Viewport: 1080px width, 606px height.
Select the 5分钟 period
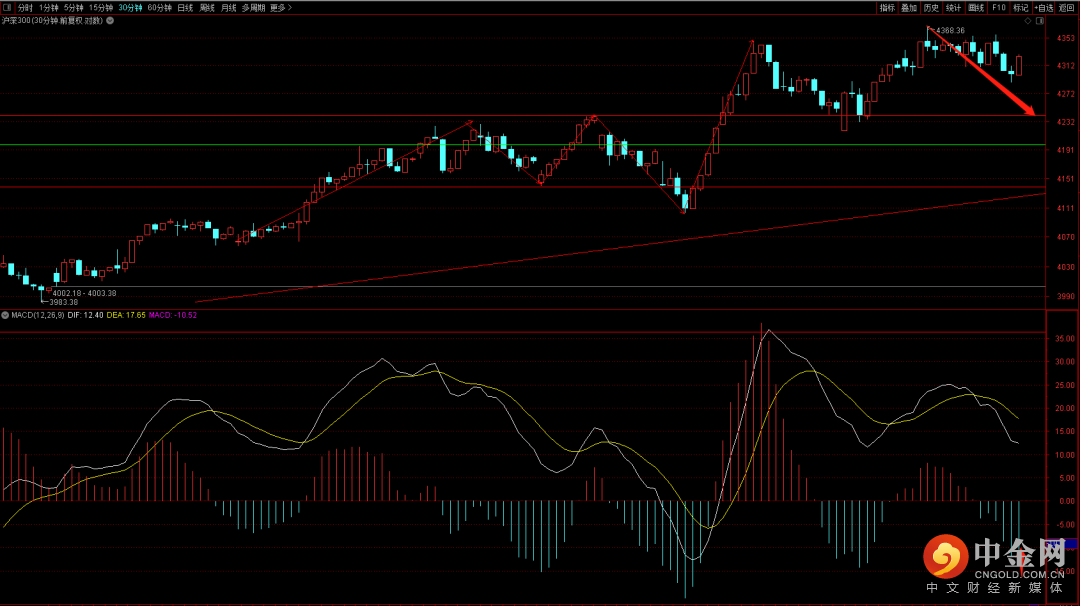pos(74,7)
